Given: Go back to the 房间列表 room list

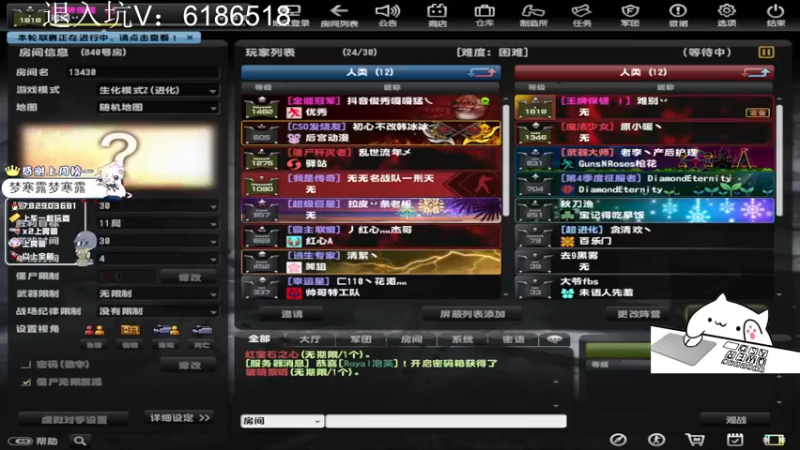Looking at the screenshot, I should [339, 15].
